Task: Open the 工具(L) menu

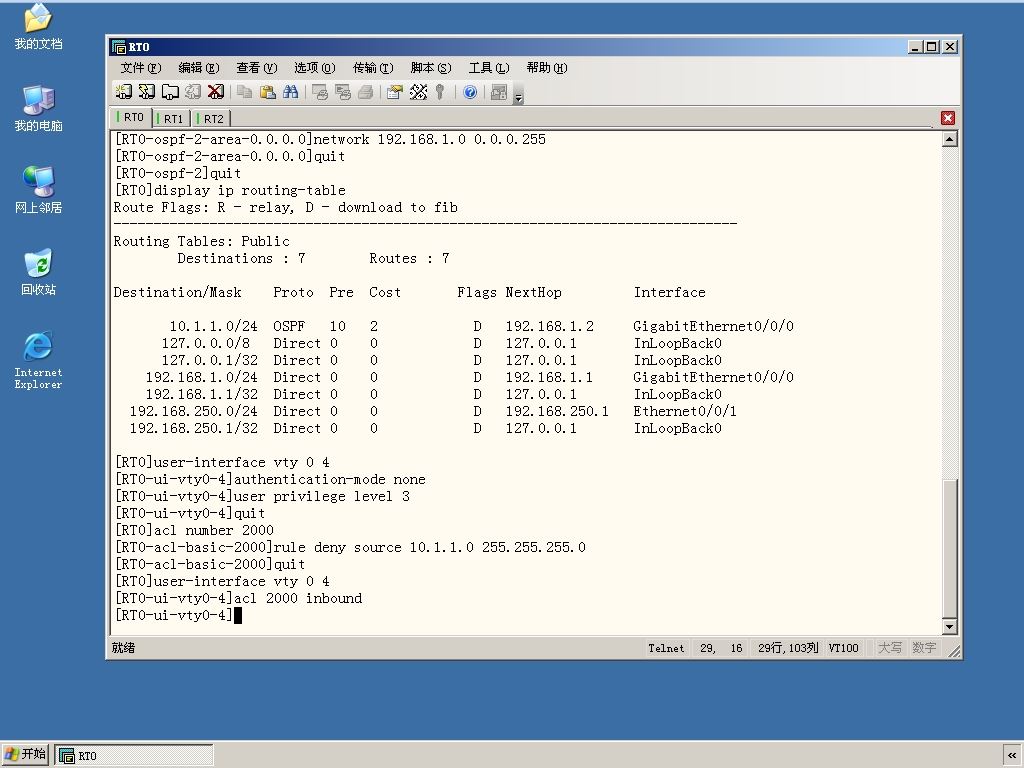Action: [x=488, y=68]
